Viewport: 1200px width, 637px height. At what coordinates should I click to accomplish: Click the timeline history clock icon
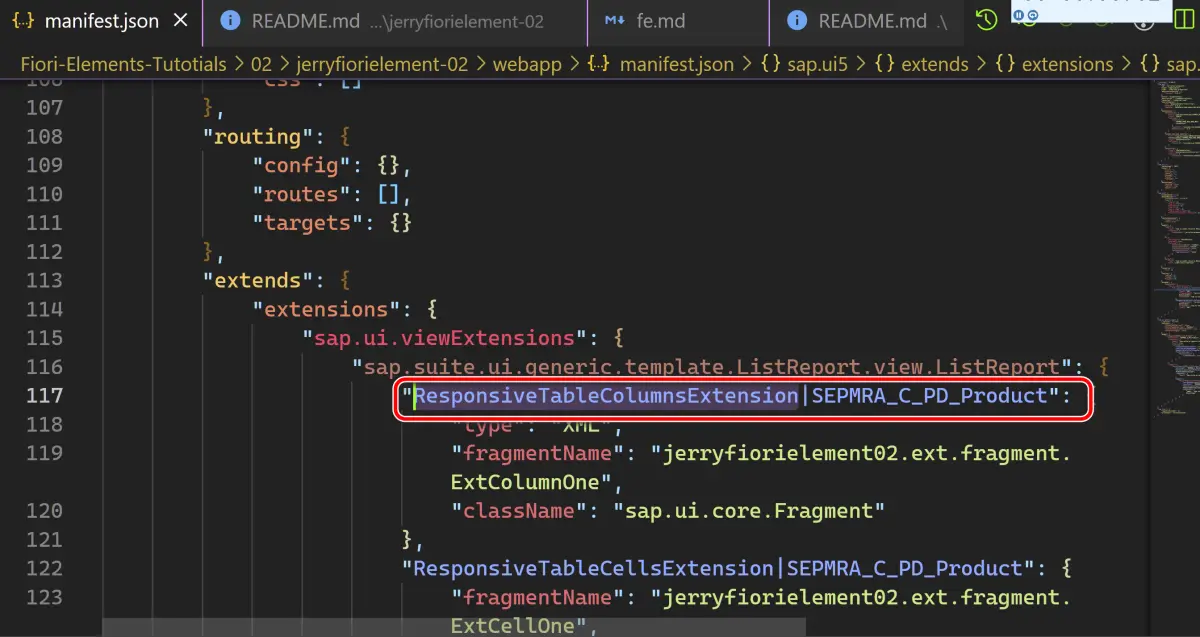986,20
